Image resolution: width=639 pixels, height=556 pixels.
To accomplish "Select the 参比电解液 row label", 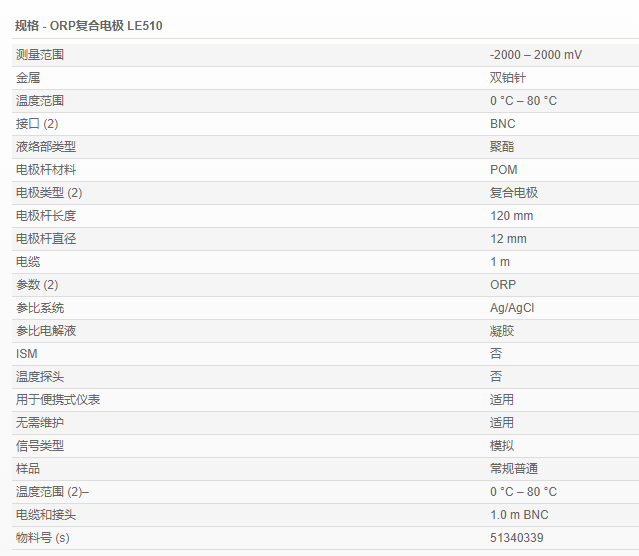I will (46, 331).
